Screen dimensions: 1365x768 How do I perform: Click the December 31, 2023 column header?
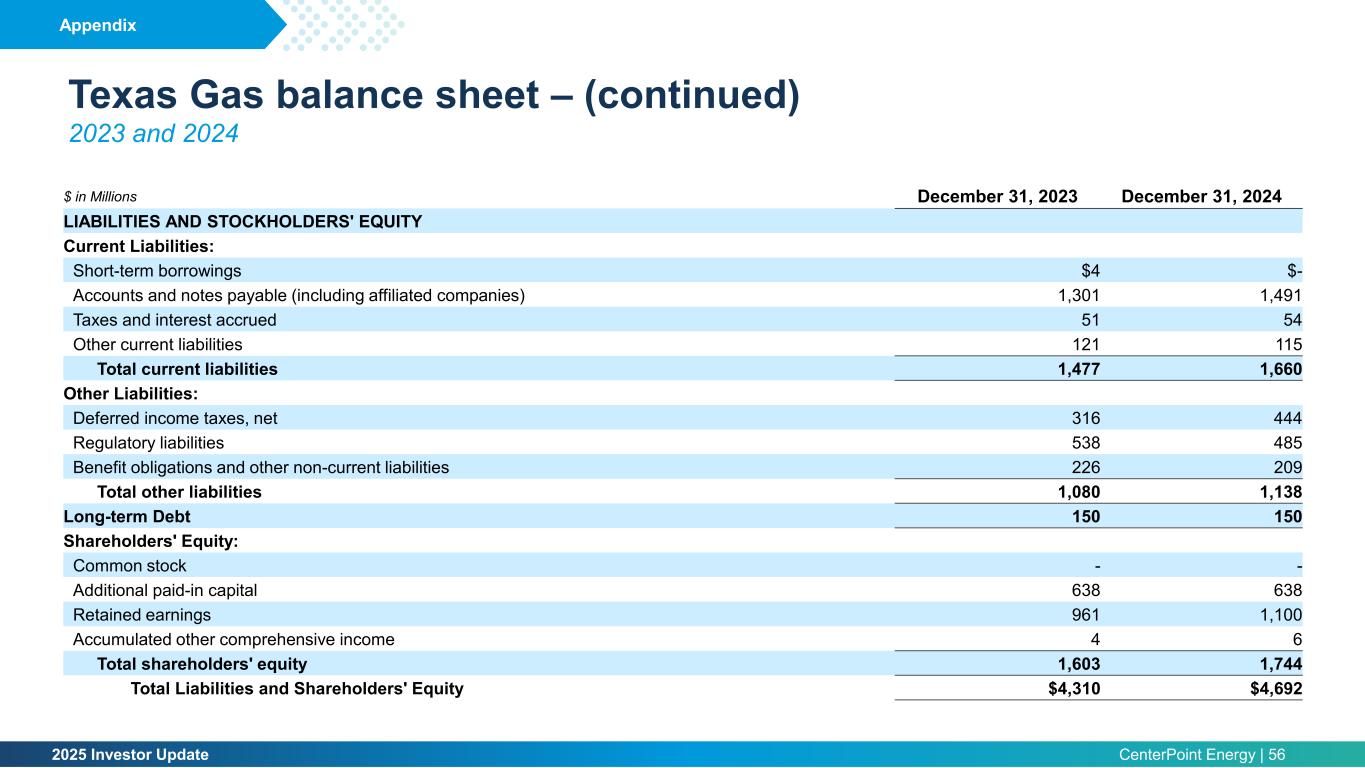pyautogui.click(x=997, y=197)
